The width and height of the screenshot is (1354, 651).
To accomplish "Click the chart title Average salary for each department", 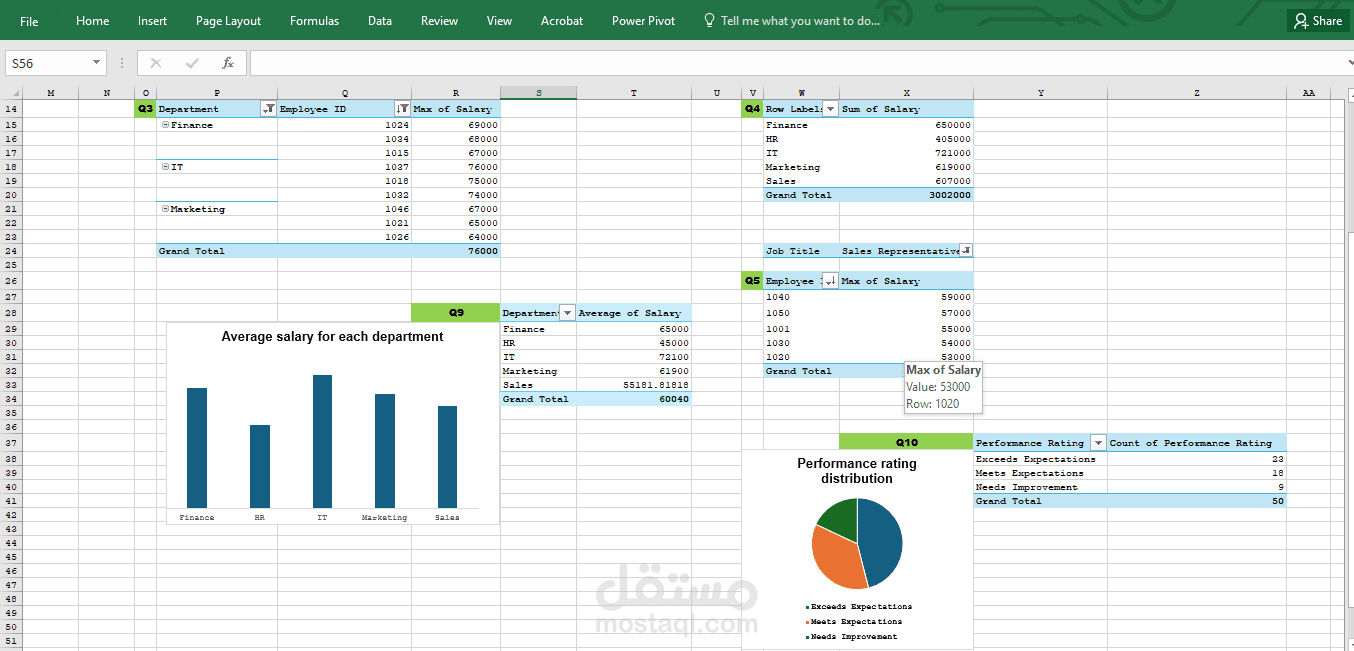I will point(332,337).
